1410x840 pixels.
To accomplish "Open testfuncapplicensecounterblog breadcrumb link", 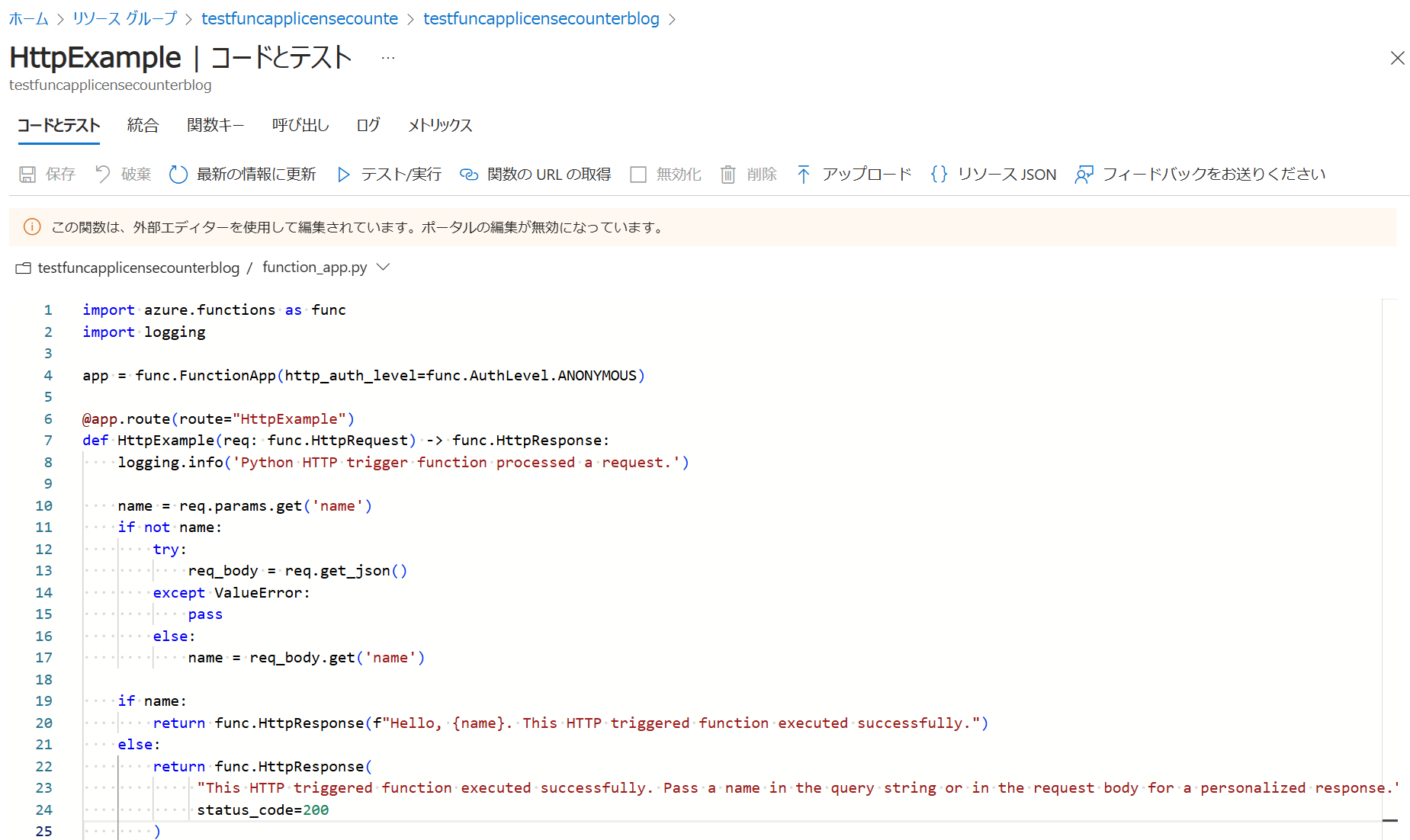I will click(x=541, y=18).
